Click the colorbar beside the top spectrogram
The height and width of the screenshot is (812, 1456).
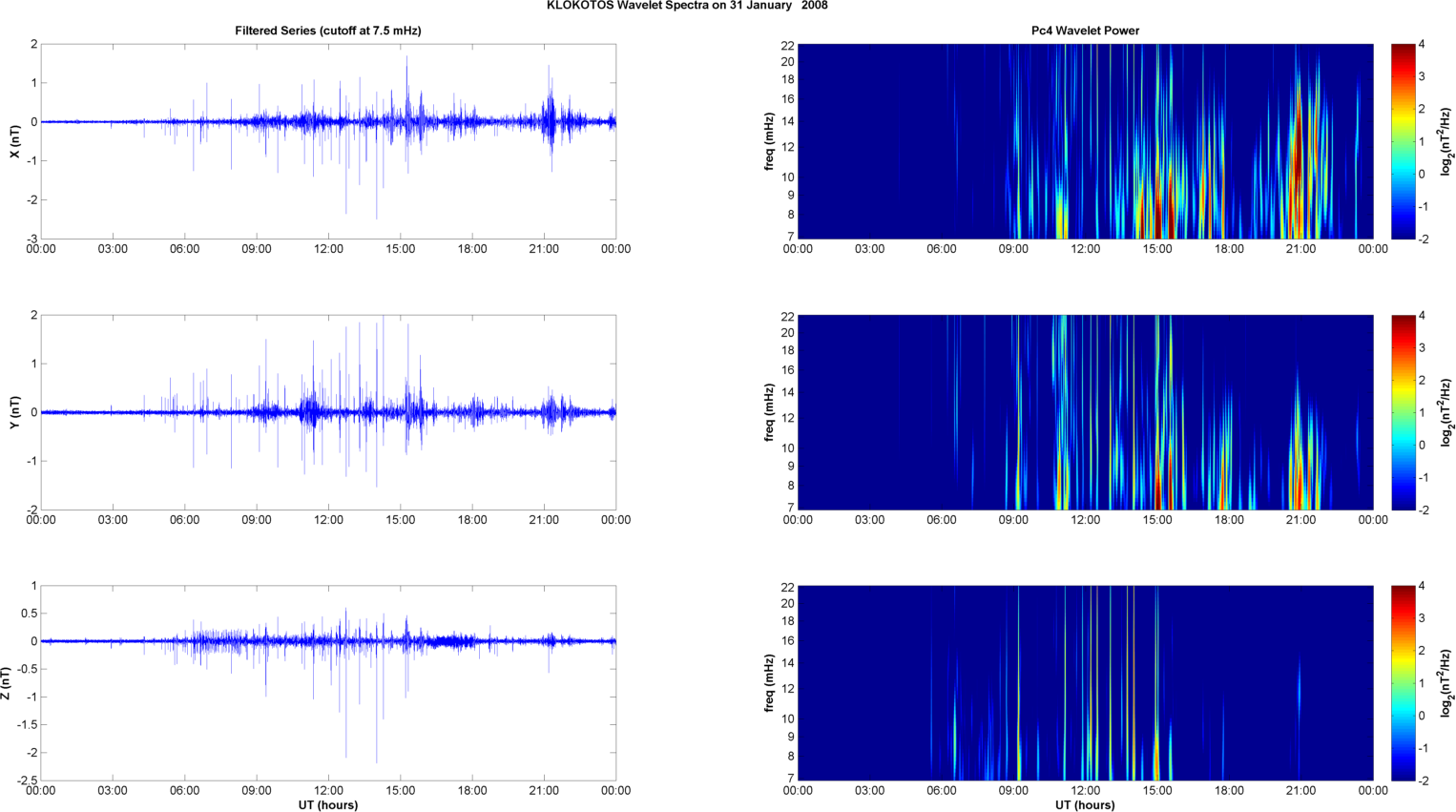tap(1403, 141)
